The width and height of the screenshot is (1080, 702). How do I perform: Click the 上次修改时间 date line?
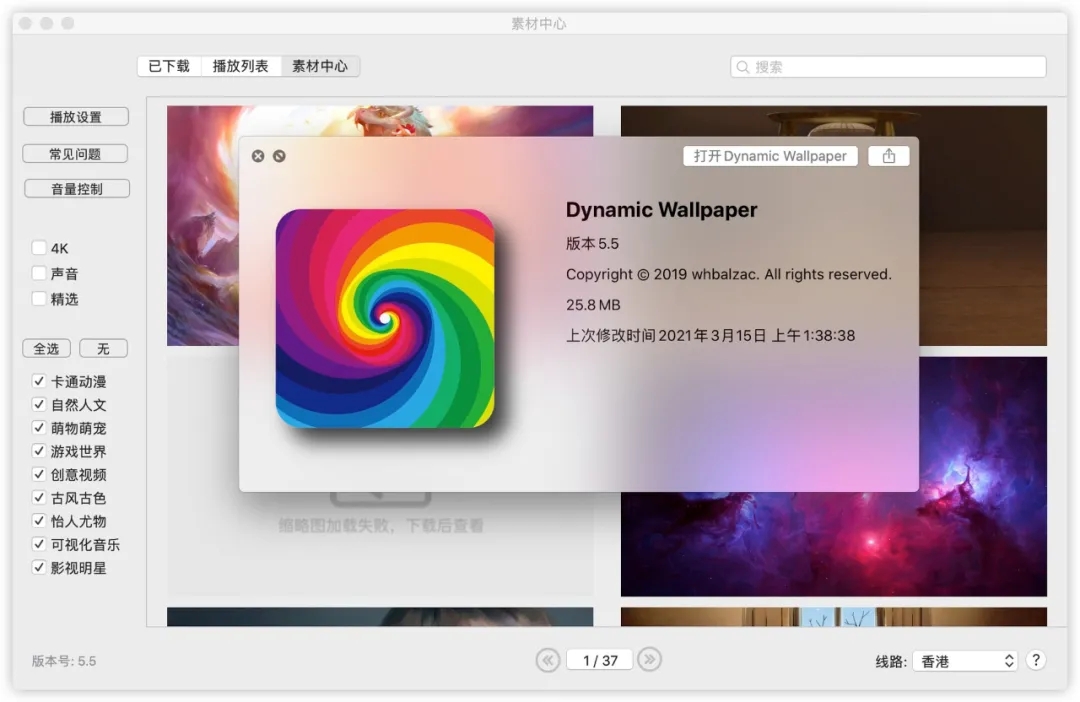[x=710, y=335]
